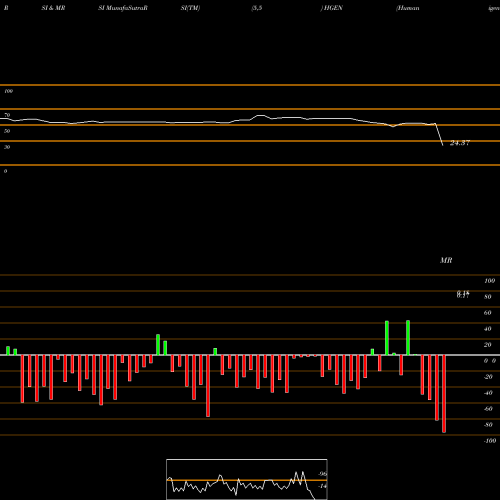Click the 80 label on MR axis

click(x=487, y=297)
